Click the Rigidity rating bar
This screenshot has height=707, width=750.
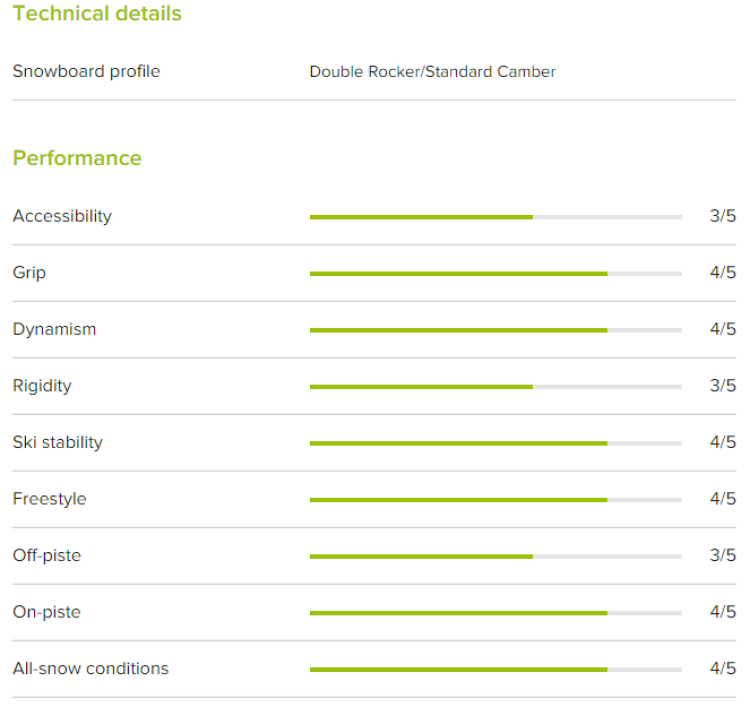(x=495, y=386)
